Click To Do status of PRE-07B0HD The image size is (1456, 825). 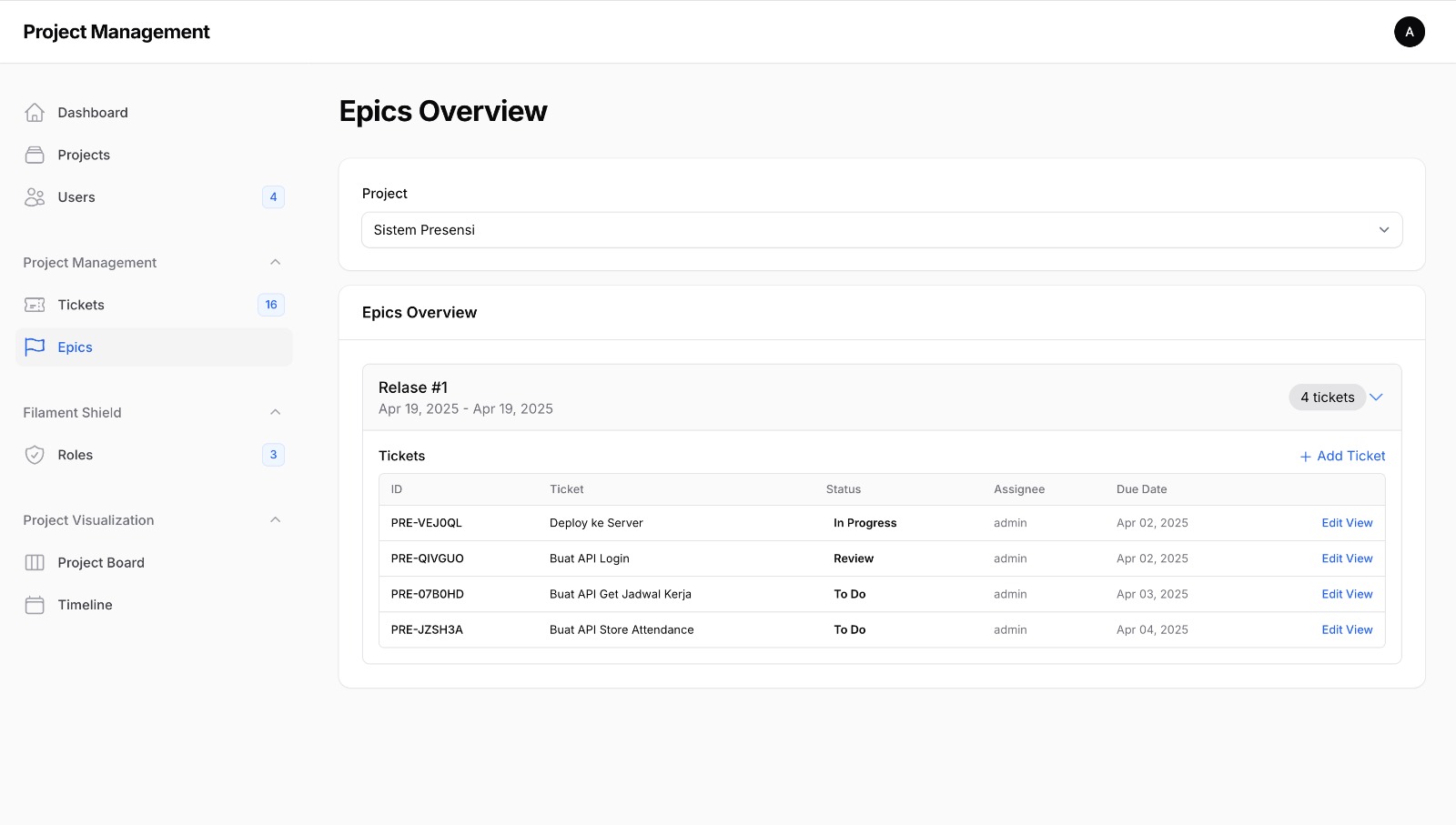click(x=850, y=594)
